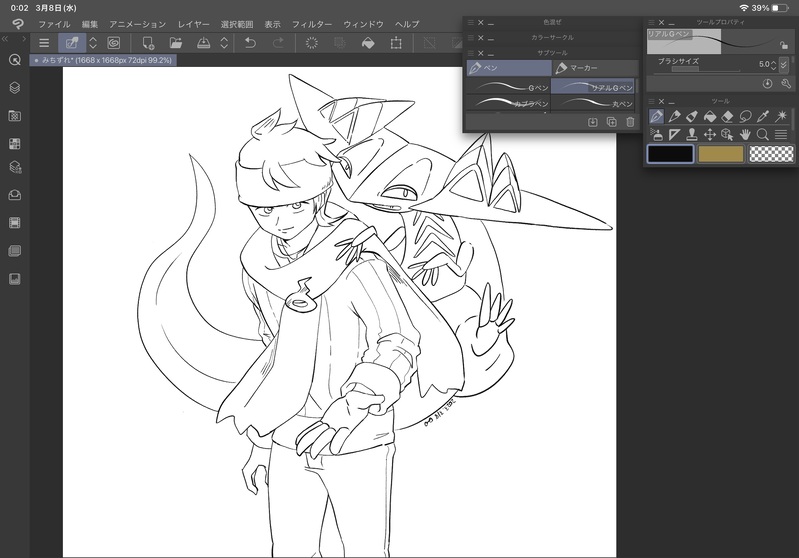The width and height of the screenshot is (799, 558).
Task: Select the Lasso selection tool
Action: coord(745,116)
